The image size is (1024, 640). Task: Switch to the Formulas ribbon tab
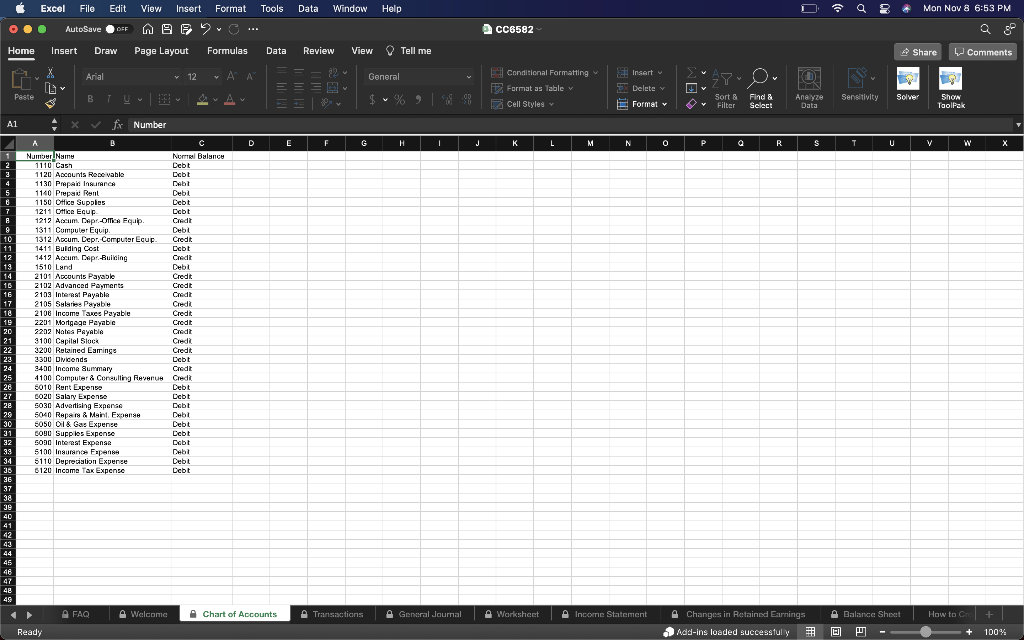pos(228,50)
